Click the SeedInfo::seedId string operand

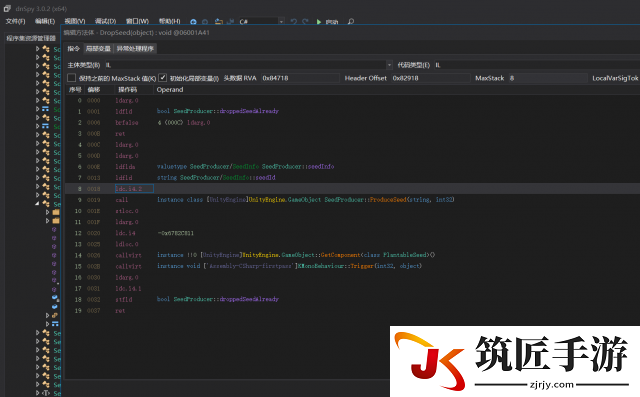click(x=216, y=177)
